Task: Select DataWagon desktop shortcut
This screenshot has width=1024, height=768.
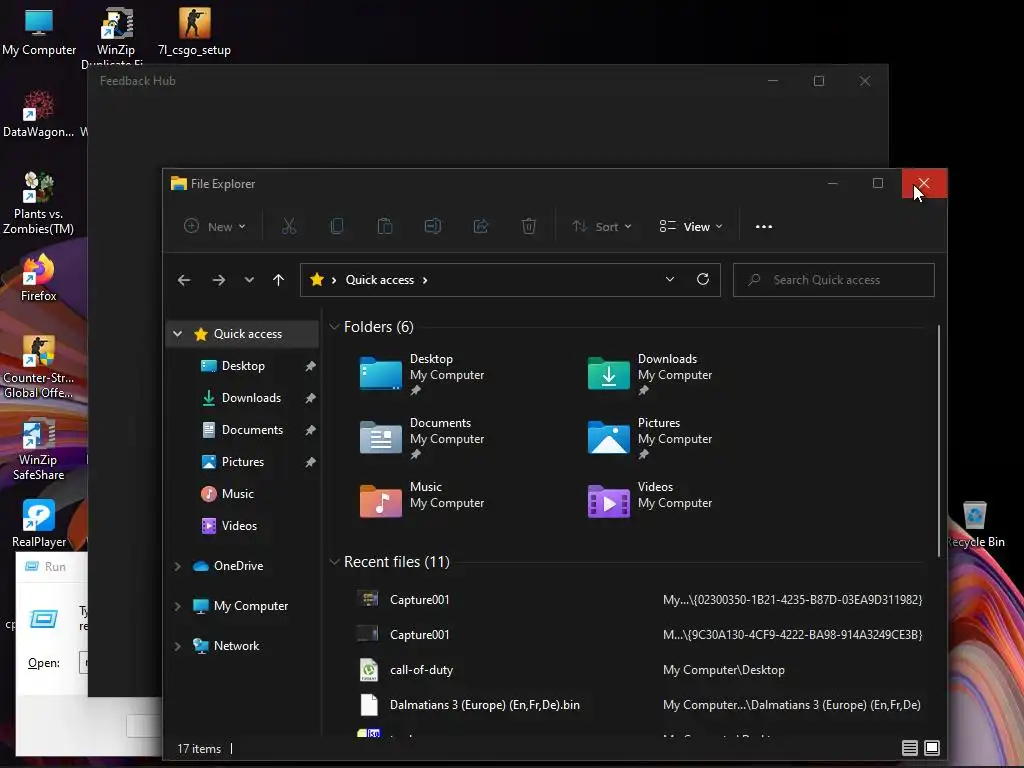Action: tap(39, 114)
